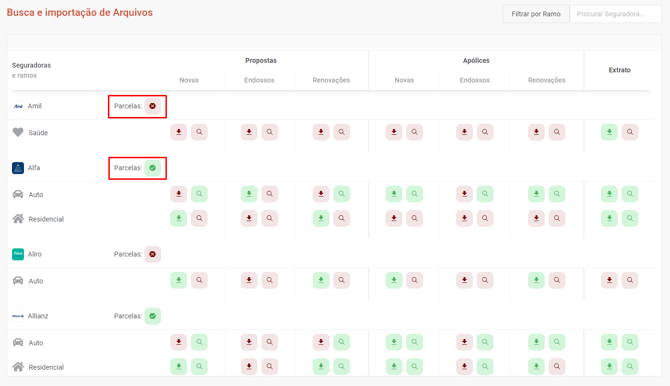This screenshot has width=670, height=386.
Task: Download Alfa Auto Propostas Novas files
Action: (179, 194)
